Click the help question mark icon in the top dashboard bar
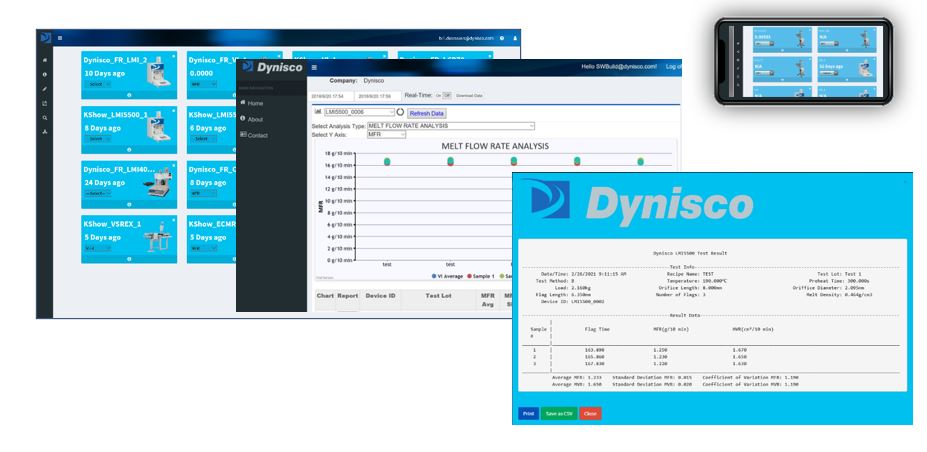The image size is (927, 452). pos(502,38)
